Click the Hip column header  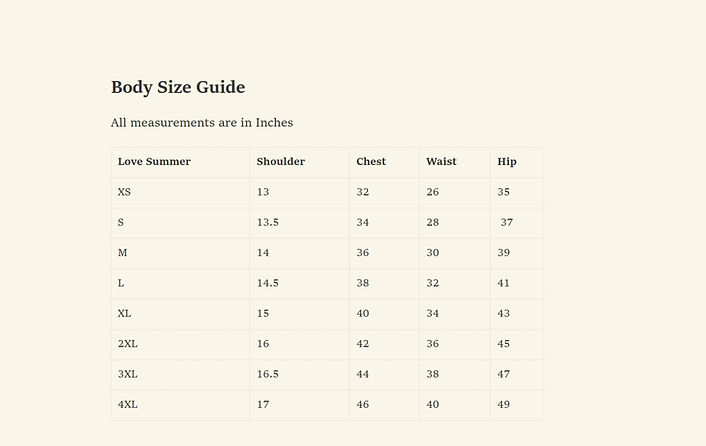click(x=507, y=162)
